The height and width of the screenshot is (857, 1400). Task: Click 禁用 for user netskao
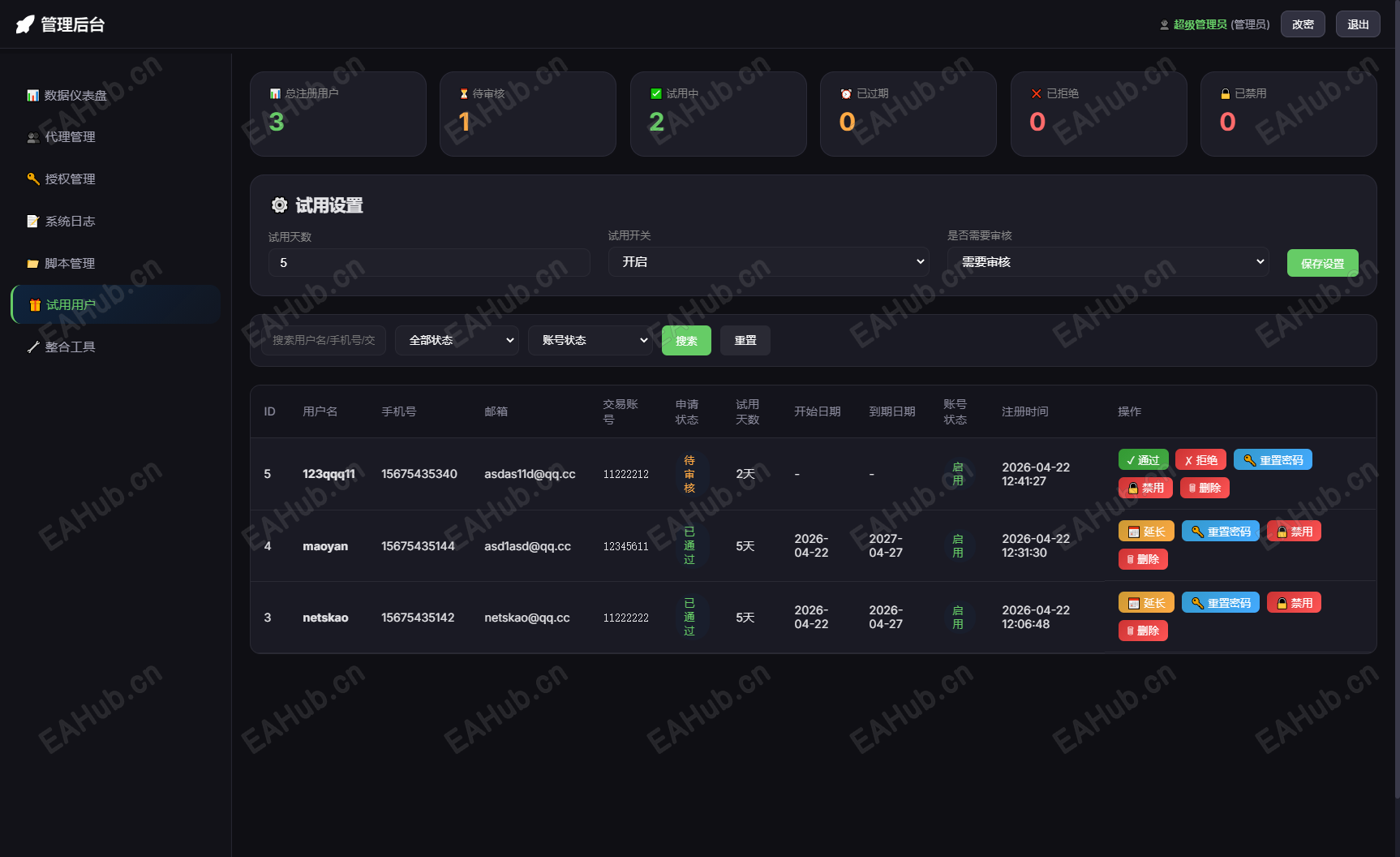(x=1295, y=603)
